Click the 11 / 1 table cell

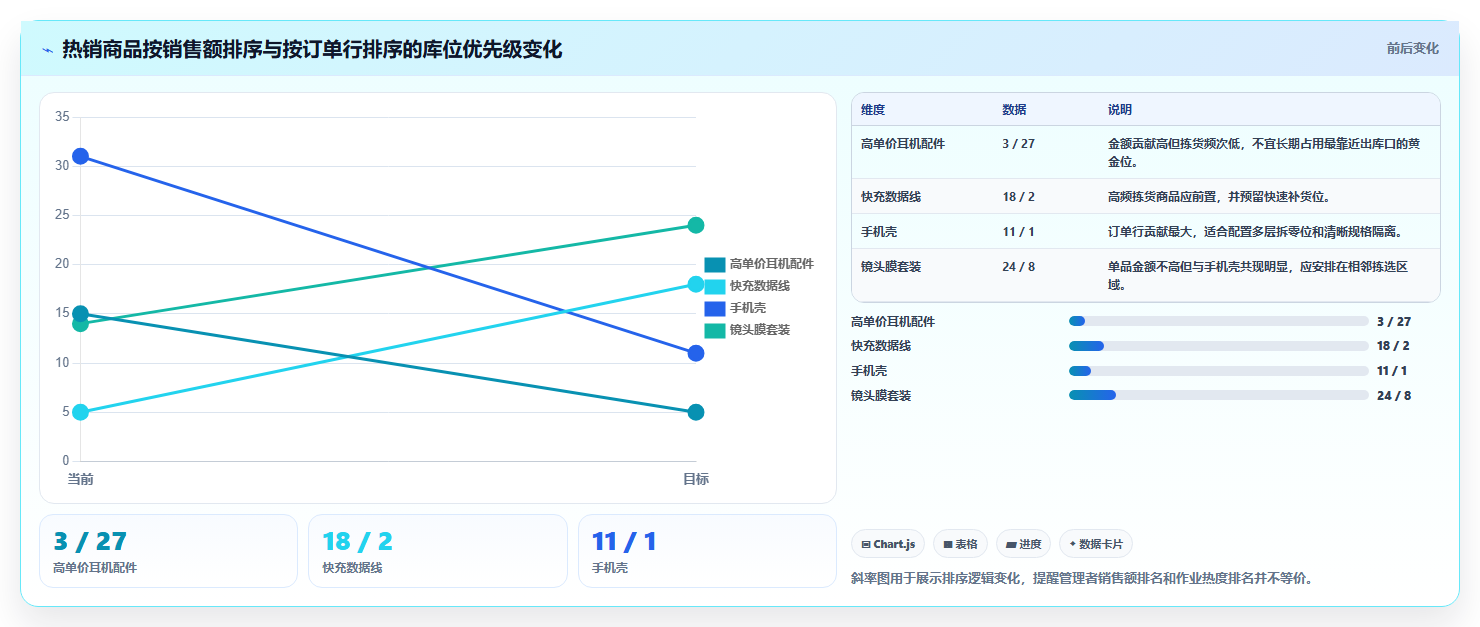(x=1018, y=232)
